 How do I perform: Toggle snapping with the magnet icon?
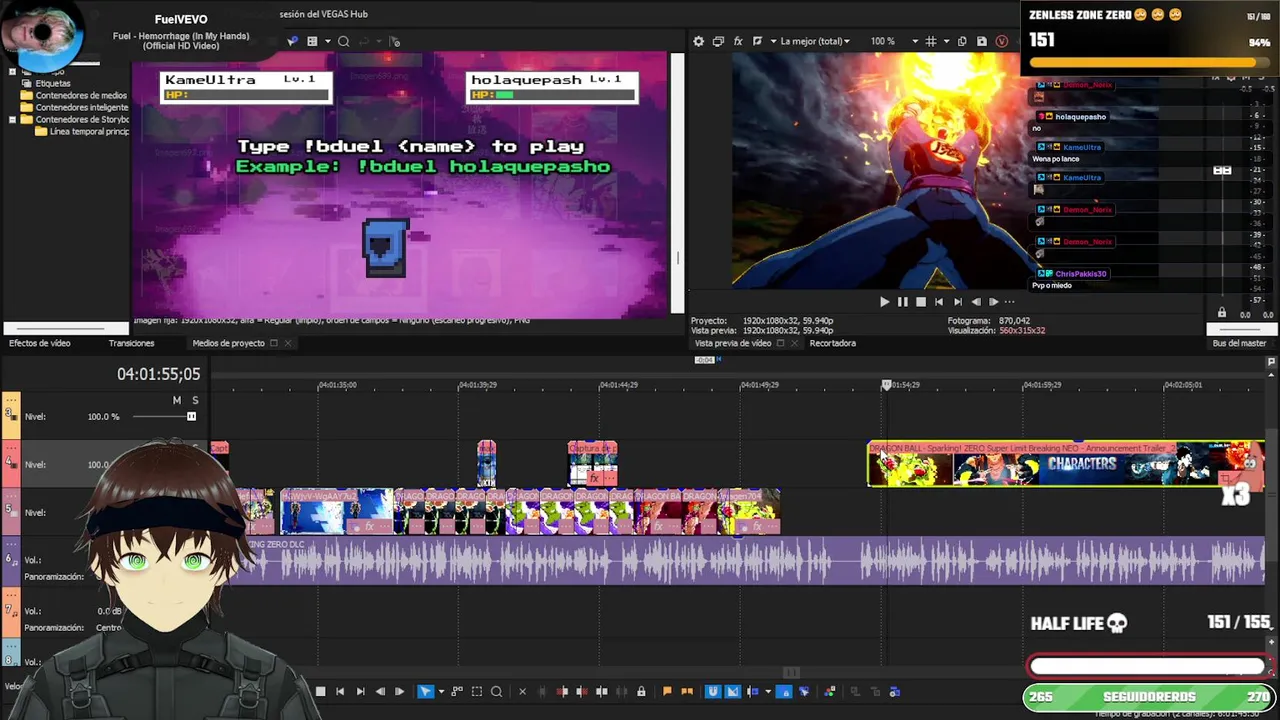[x=712, y=691]
